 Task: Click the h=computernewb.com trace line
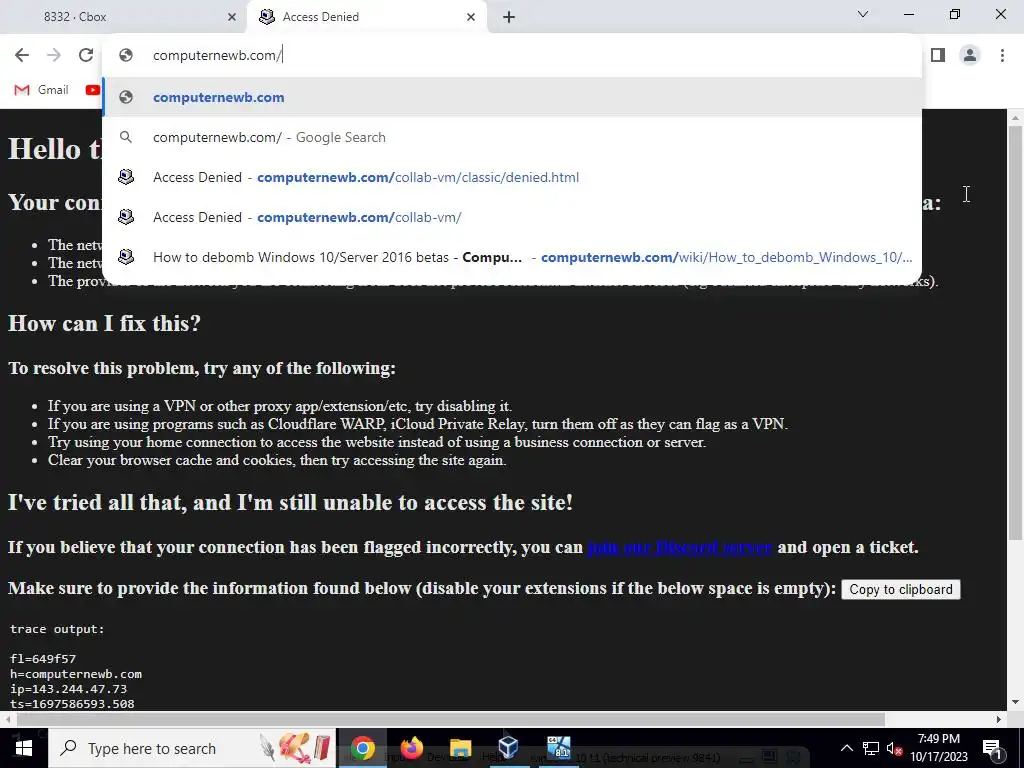click(76, 674)
